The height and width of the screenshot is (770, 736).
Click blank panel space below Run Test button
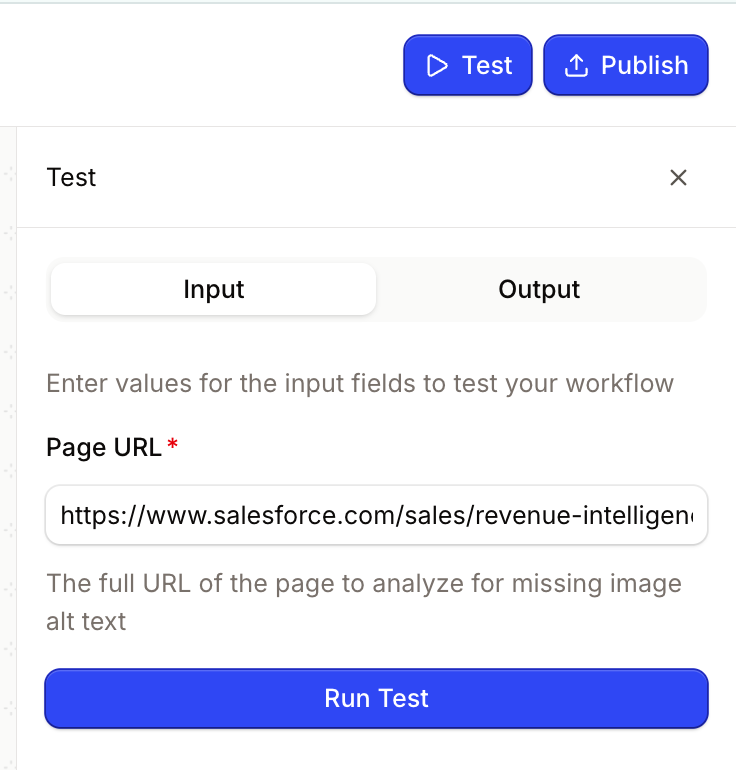pos(376,749)
